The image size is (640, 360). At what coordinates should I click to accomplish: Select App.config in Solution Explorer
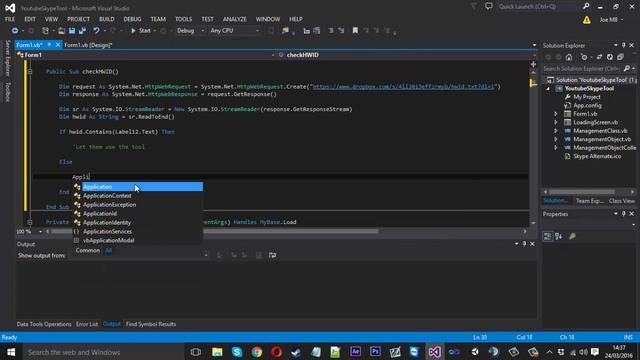(x=587, y=105)
